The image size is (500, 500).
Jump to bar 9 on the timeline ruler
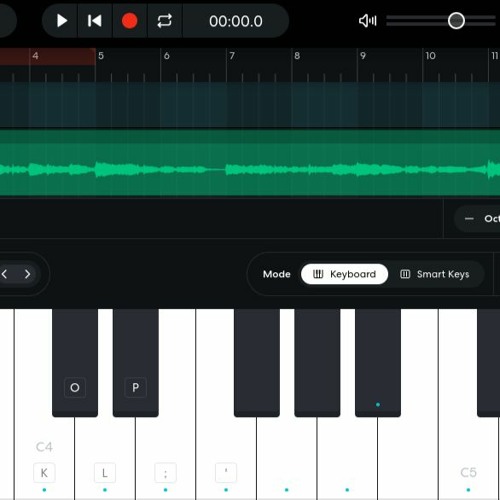pyautogui.click(x=363, y=56)
